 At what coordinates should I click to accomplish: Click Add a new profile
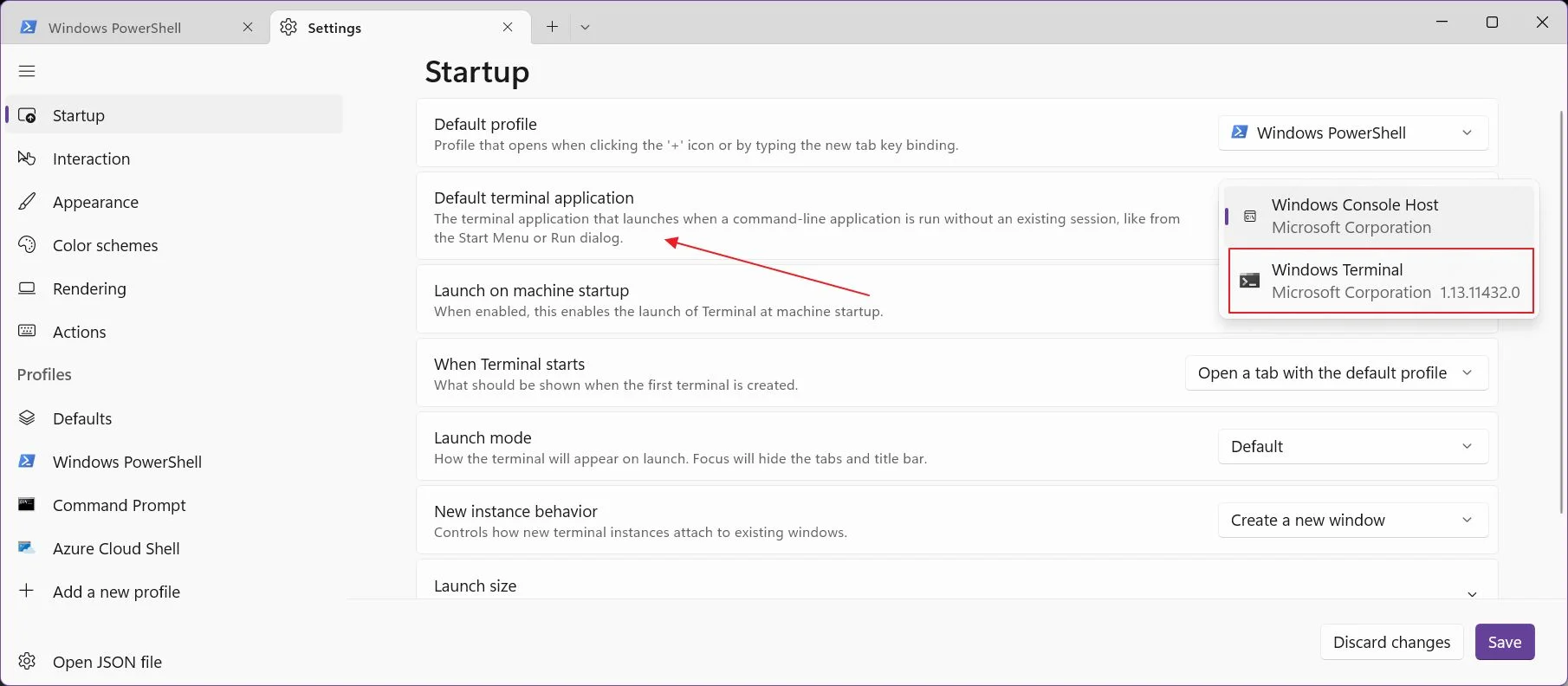(173, 592)
